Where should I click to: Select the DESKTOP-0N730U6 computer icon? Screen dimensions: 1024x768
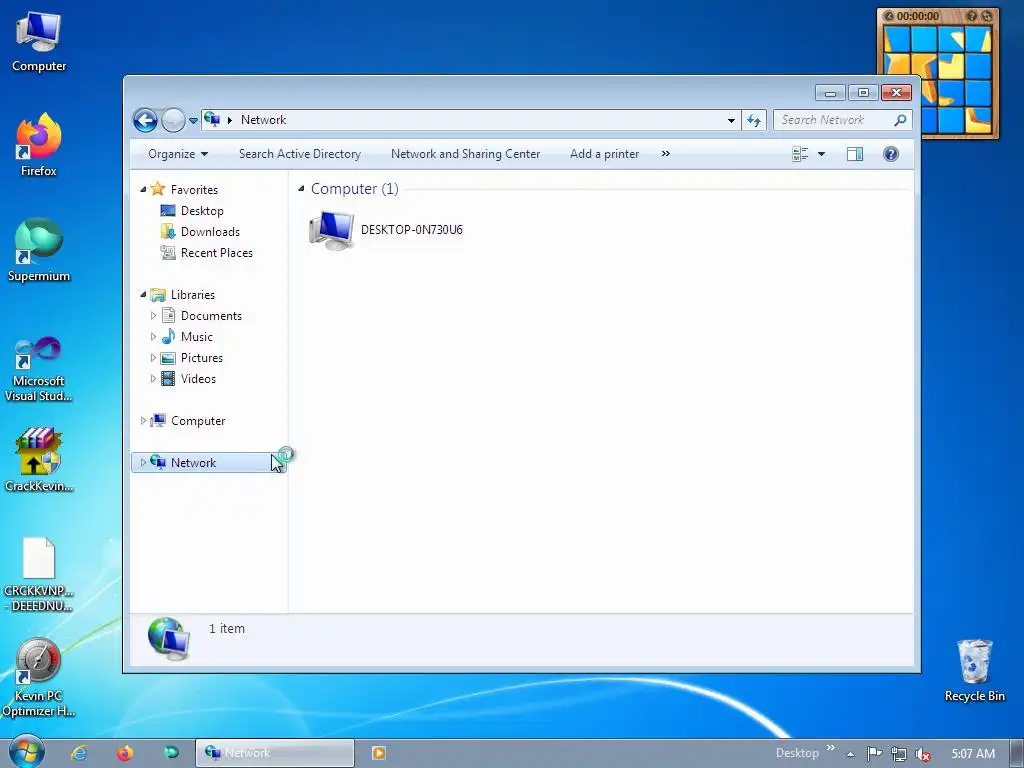[x=332, y=230]
